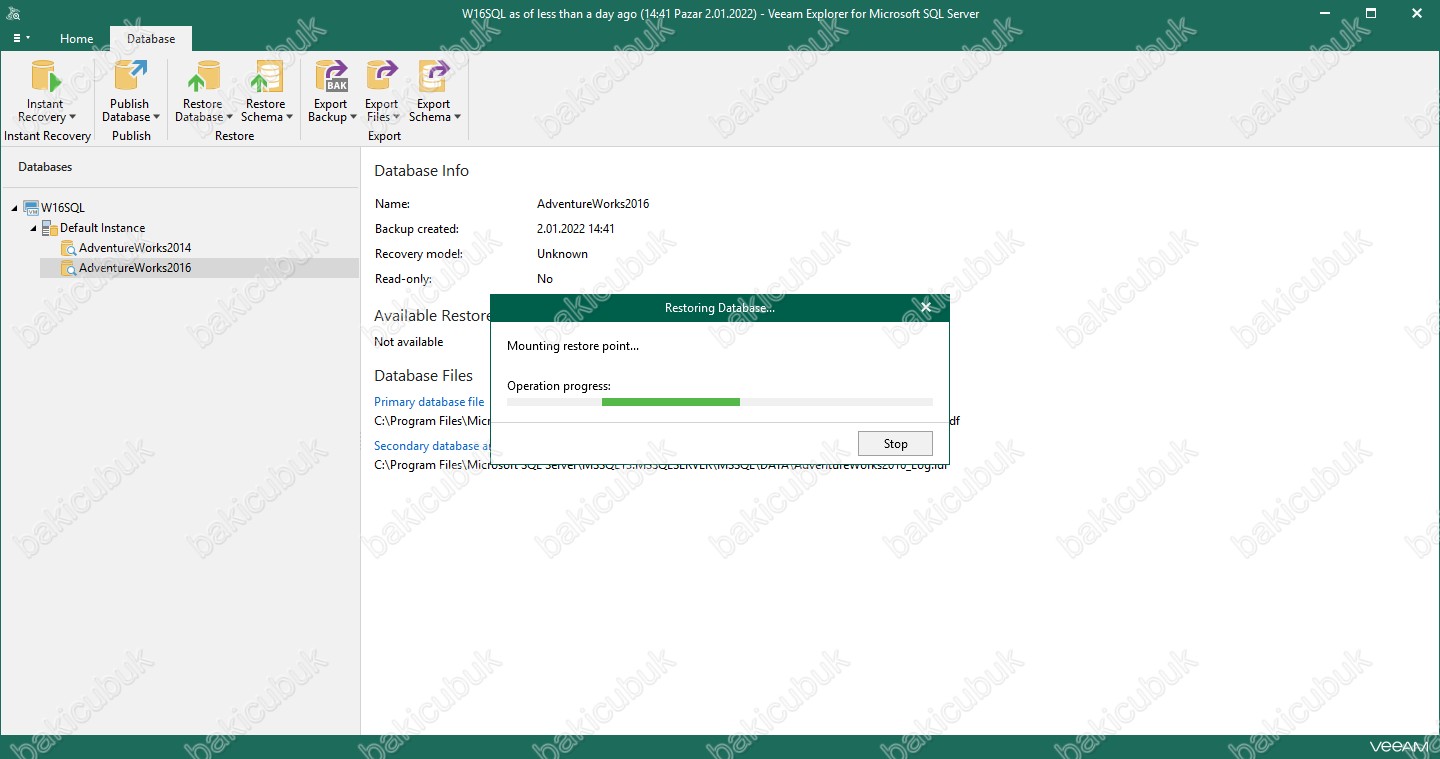Click the Veeam logo in status bar
The height and width of the screenshot is (759, 1440).
click(x=1397, y=747)
